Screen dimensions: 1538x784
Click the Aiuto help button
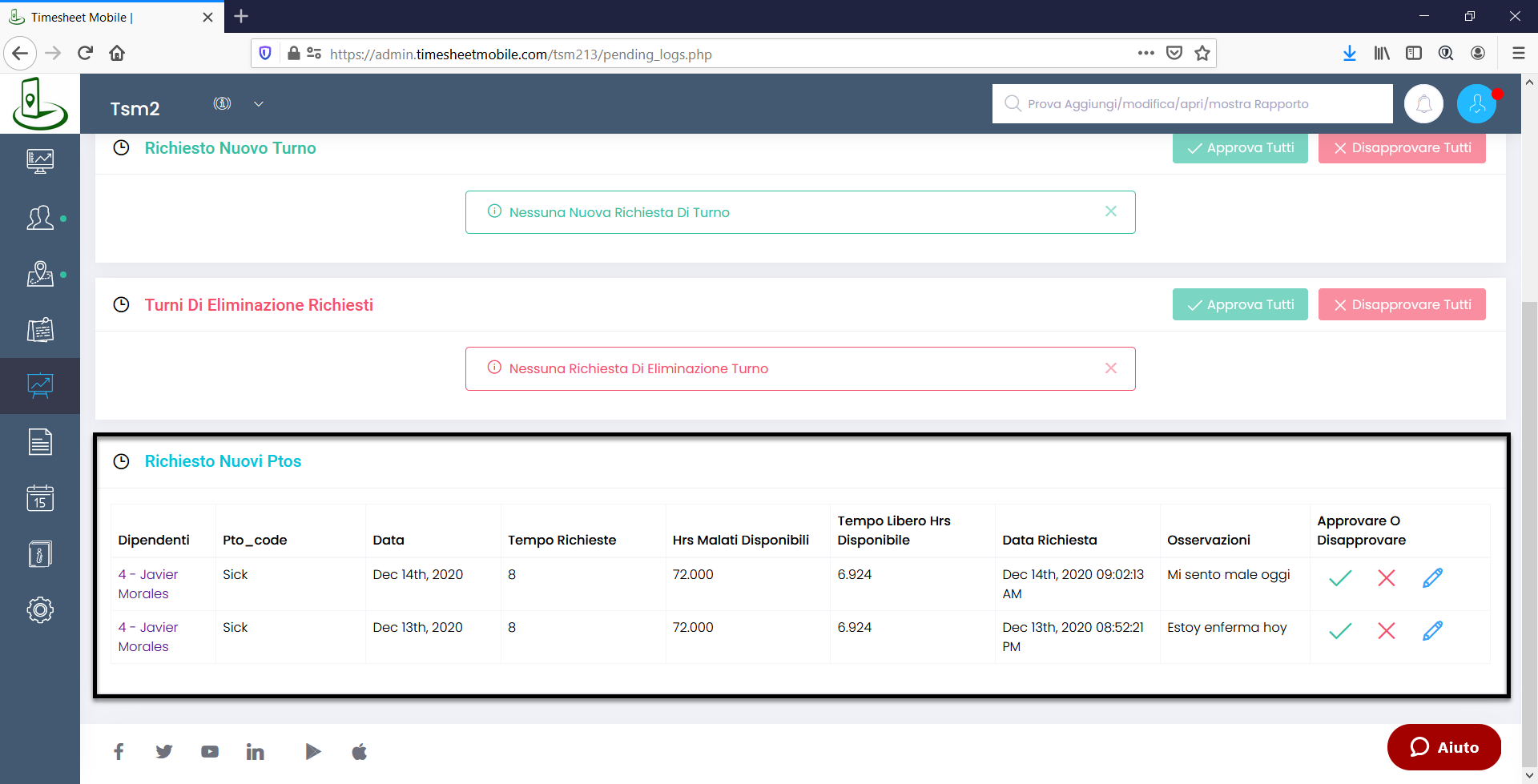point(1443,747)
